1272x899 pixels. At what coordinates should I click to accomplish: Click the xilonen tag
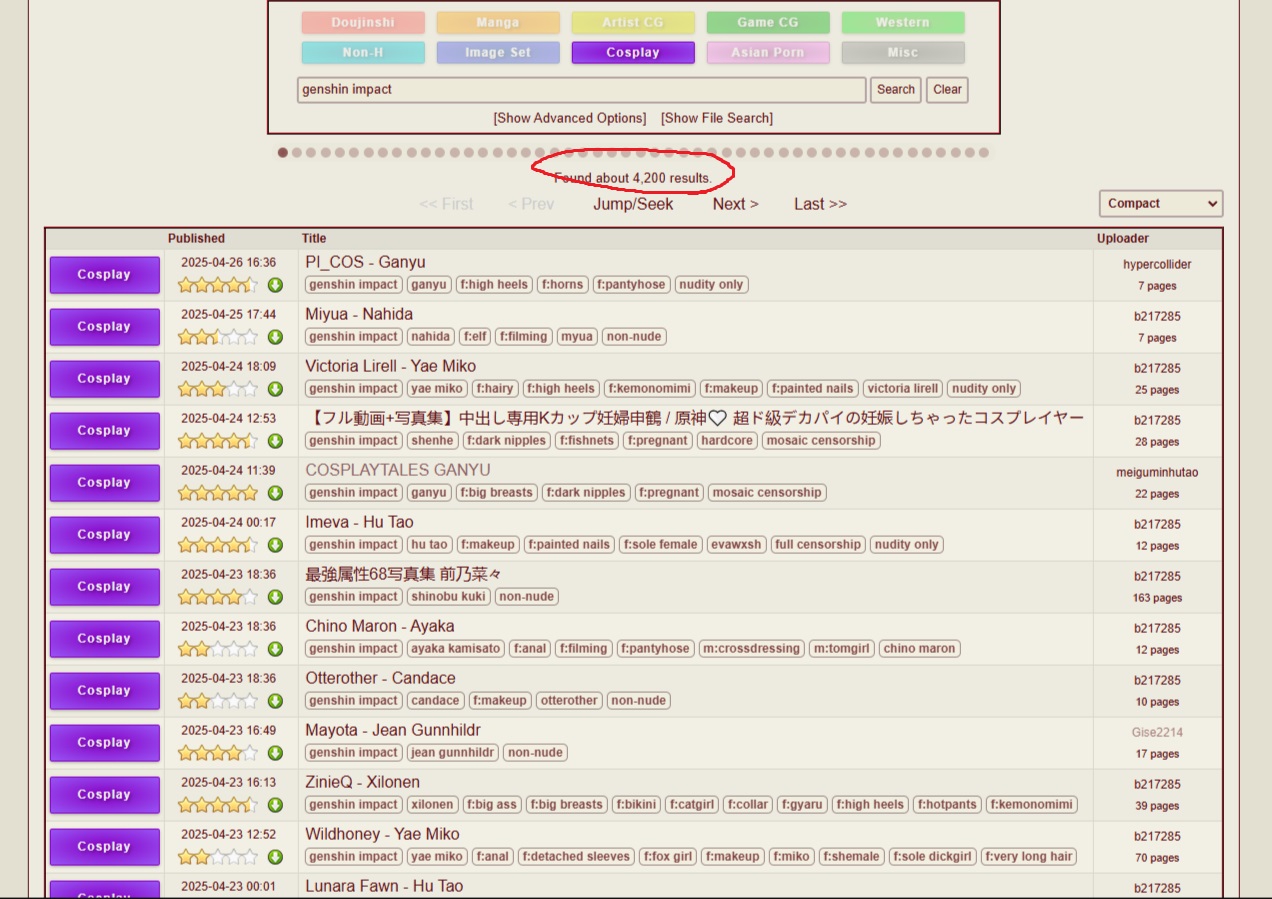coord(433,805)
